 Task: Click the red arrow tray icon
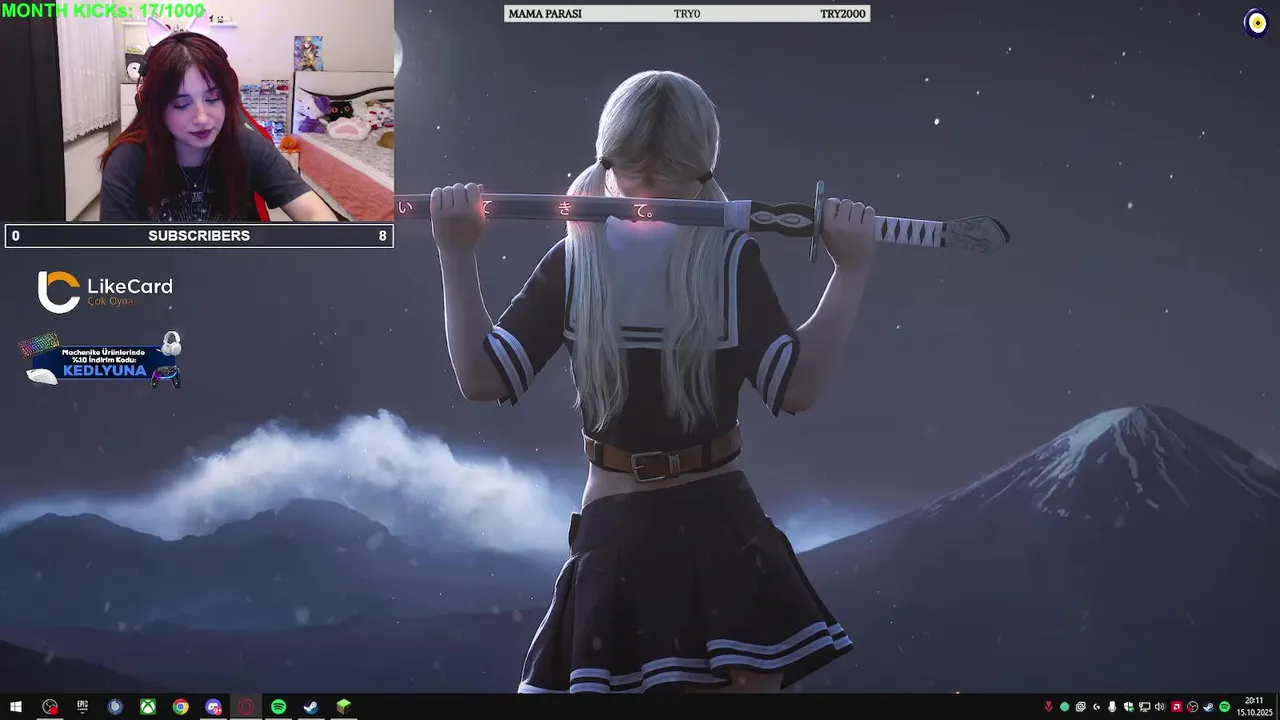1048,707
